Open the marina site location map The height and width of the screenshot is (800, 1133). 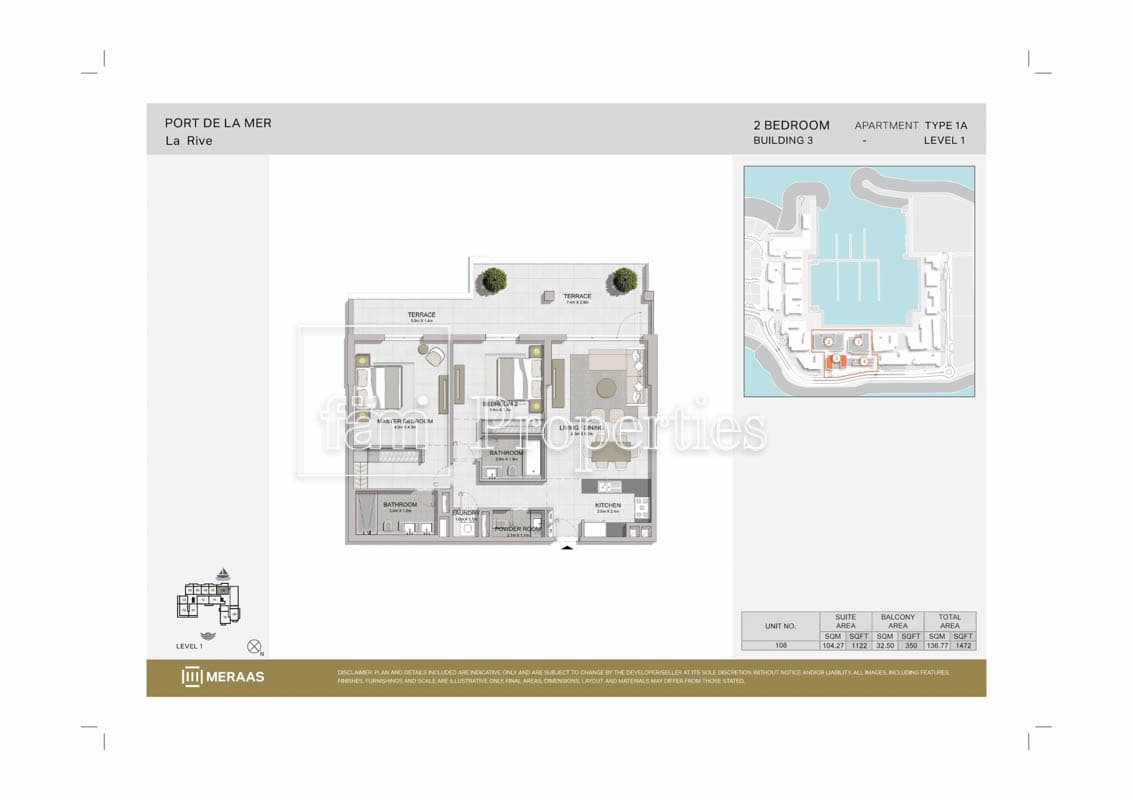(859, 281)
